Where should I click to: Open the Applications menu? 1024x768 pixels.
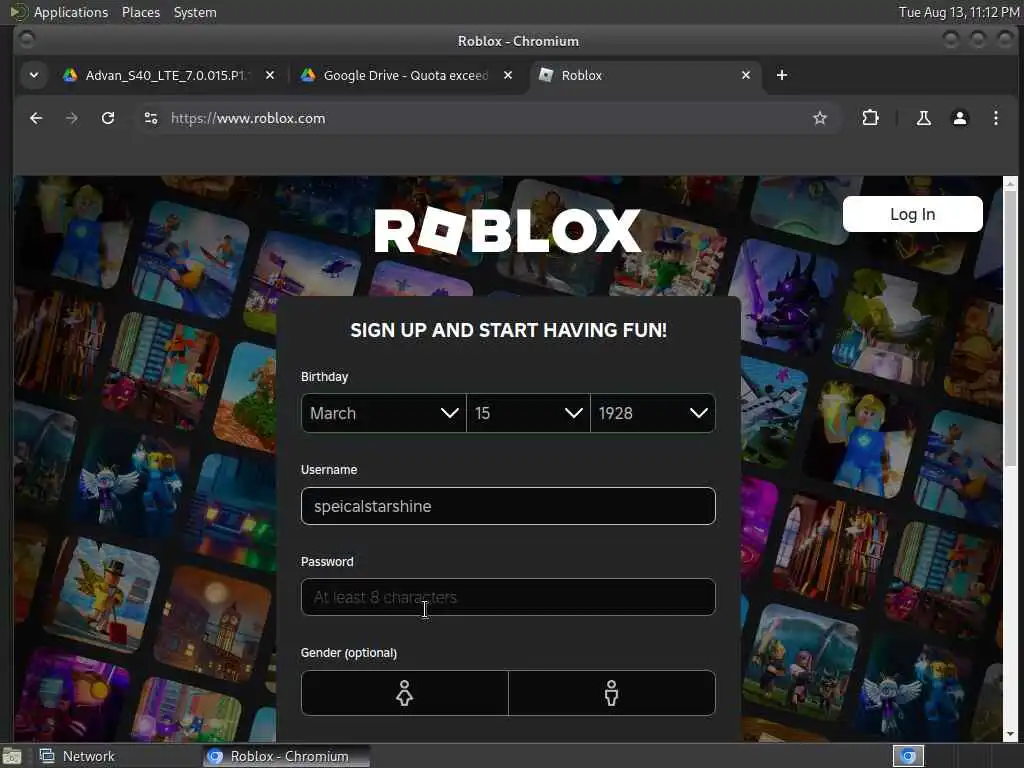point(71,12)
